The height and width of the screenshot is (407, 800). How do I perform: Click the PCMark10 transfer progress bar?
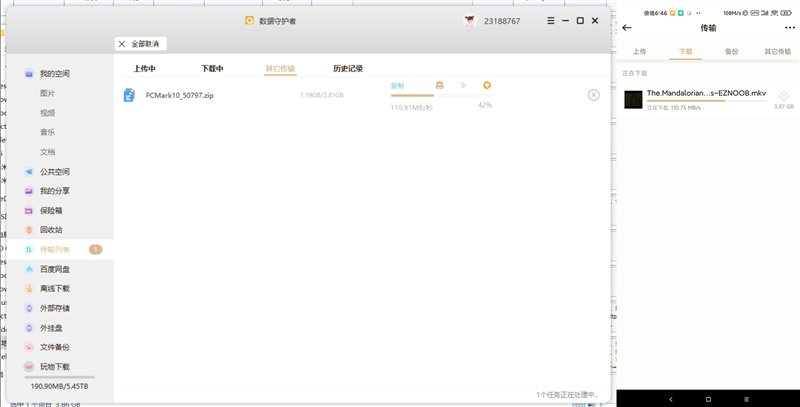coord(412,95)
